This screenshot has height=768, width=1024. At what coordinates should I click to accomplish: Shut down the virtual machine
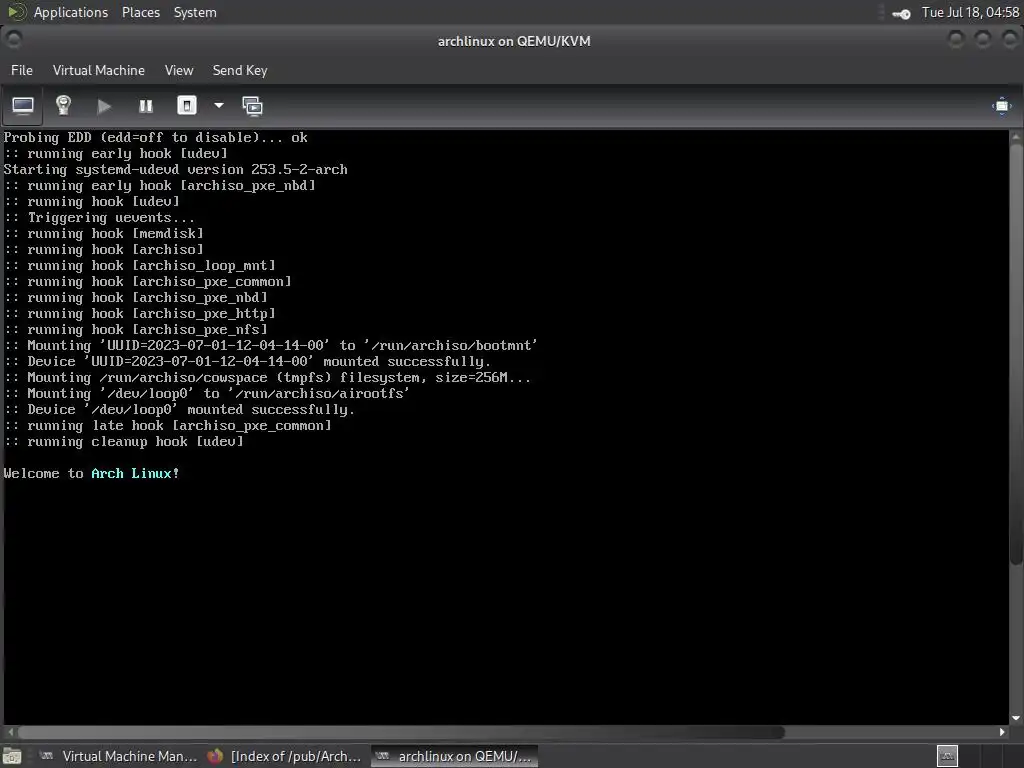click(x=187, y=106)
